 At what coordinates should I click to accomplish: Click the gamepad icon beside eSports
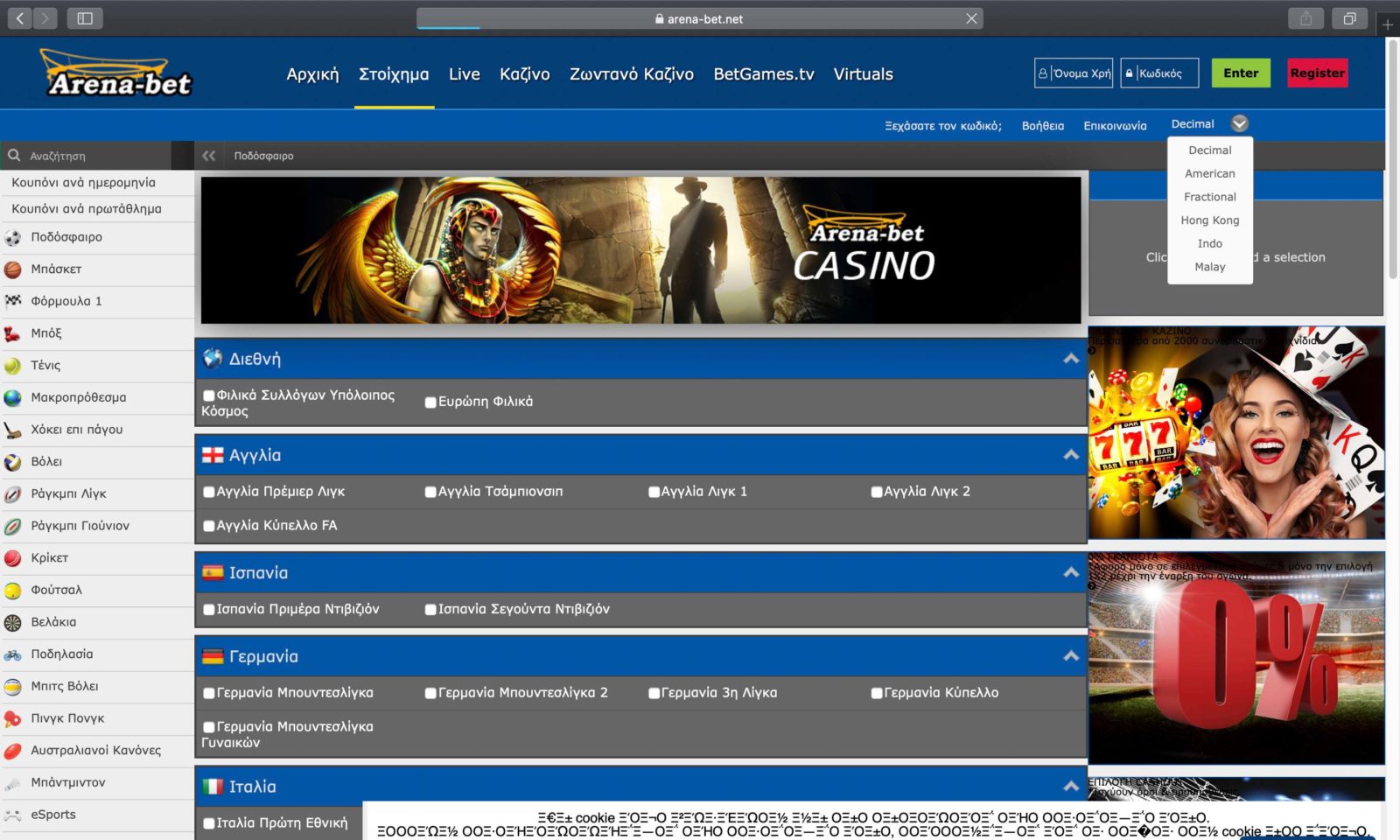[13, 815]
